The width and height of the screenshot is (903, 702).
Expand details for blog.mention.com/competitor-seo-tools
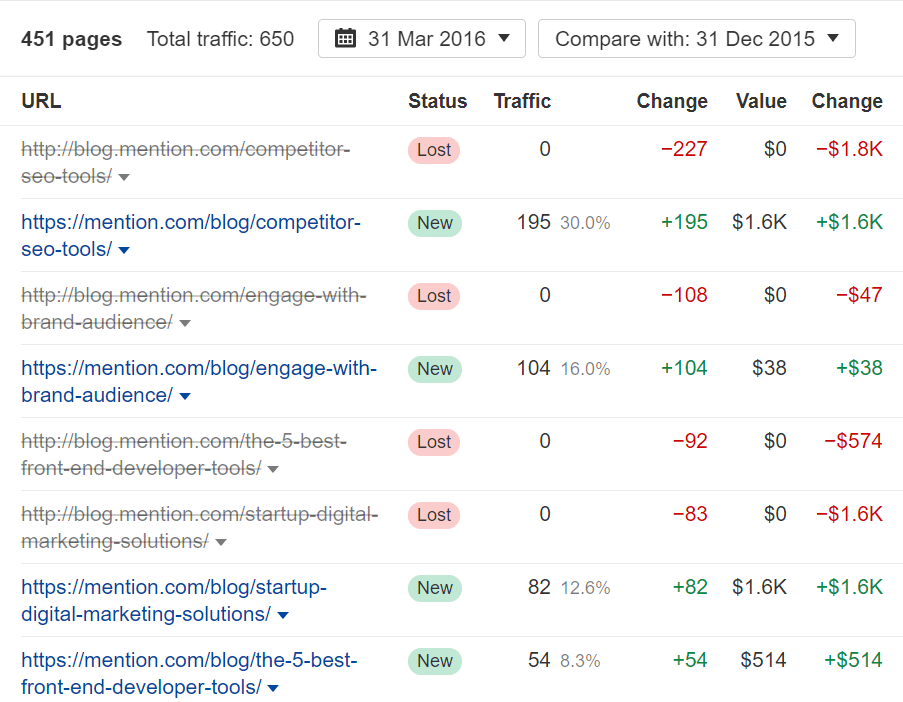[122, 177]
